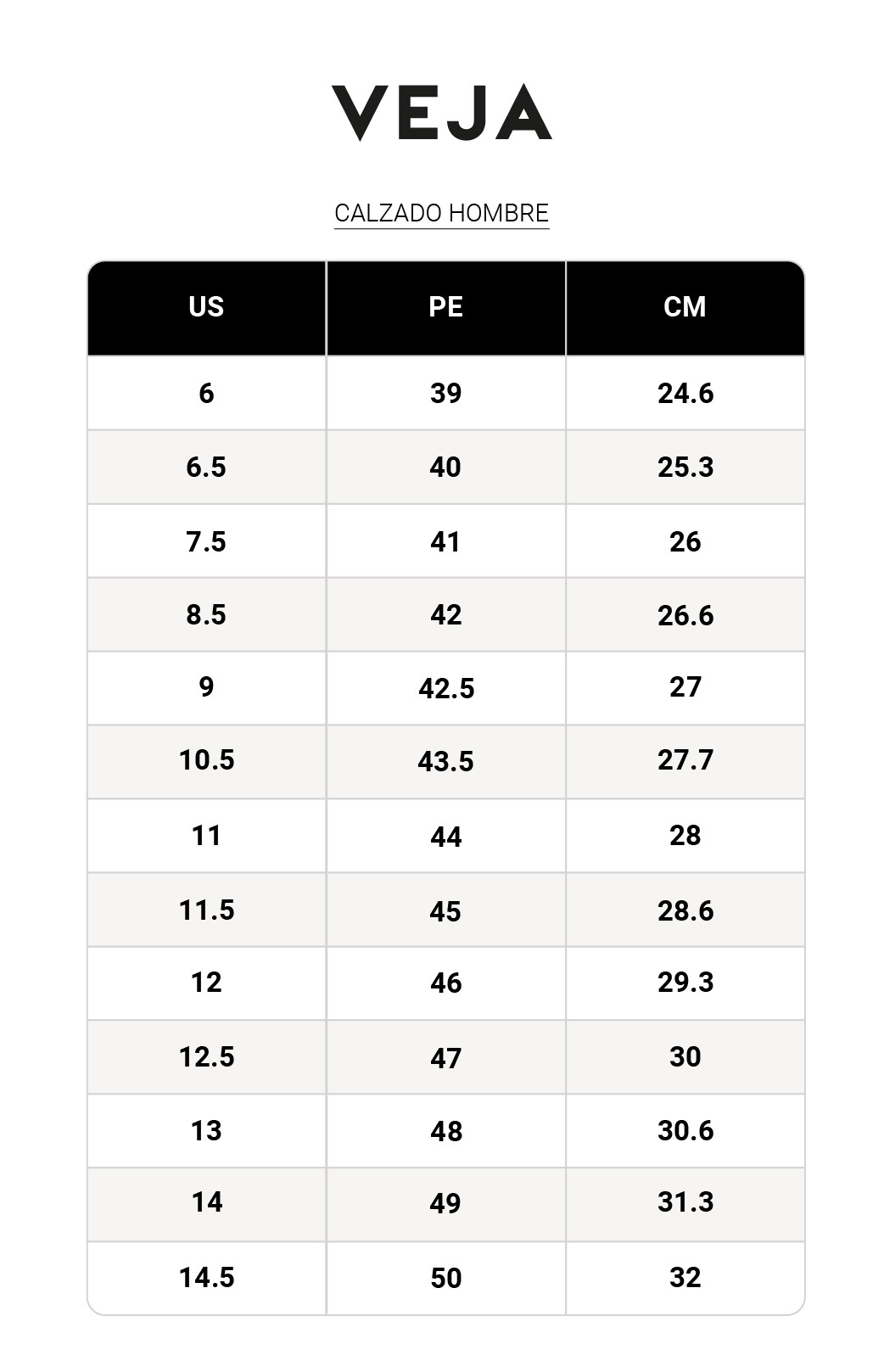The height and width of the screenshot is (1372, 884).
Task: Choose PE size 41 cell
Action: coord(445,541)
